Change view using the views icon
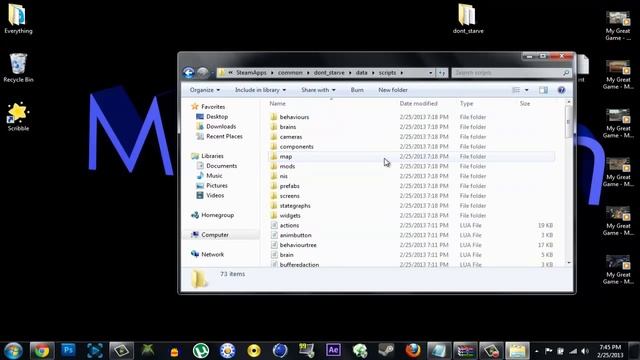The height and width of the screenshot is (360, 640). (516, 90)
